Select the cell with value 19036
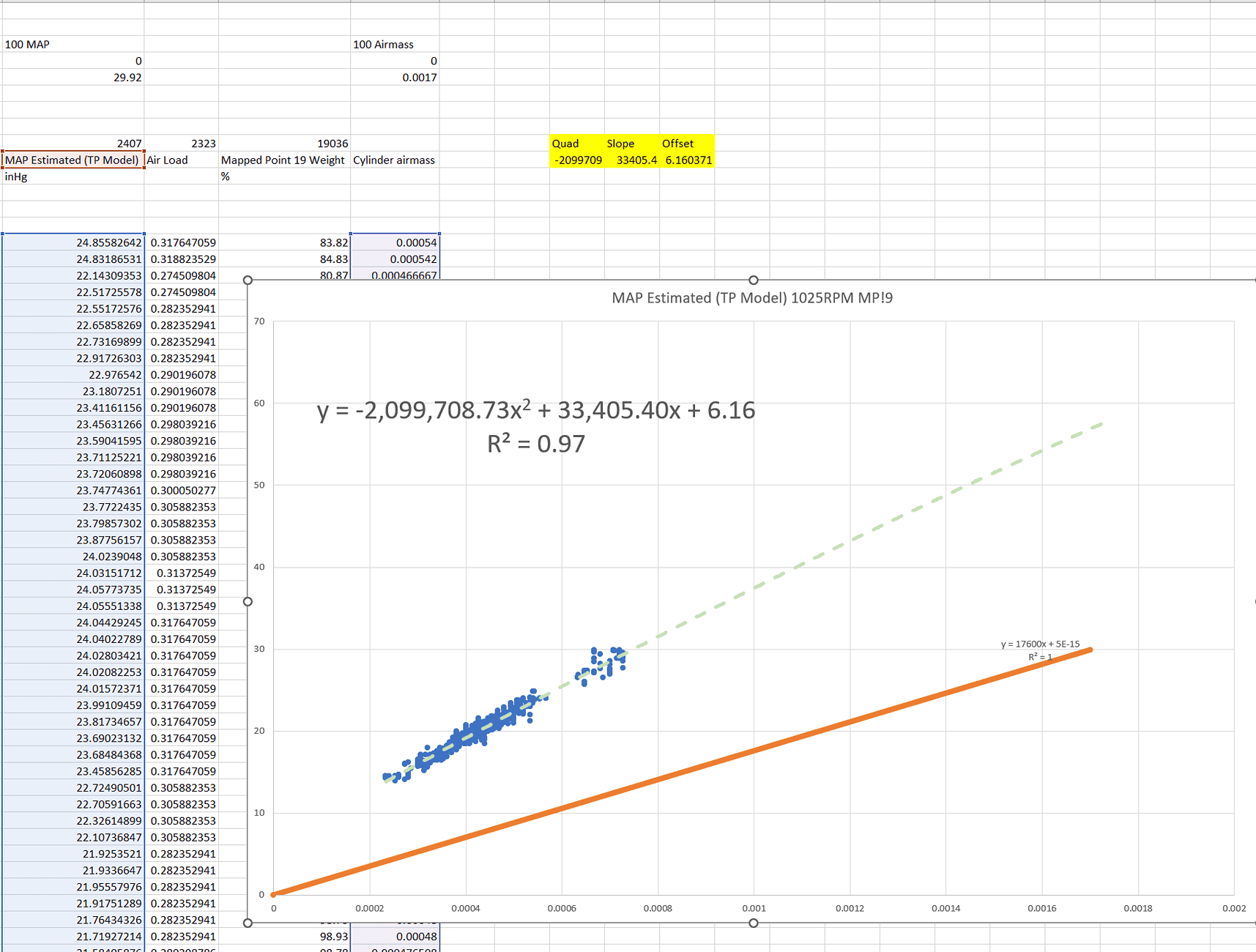The image size is (1256, 952). (284, 143)
